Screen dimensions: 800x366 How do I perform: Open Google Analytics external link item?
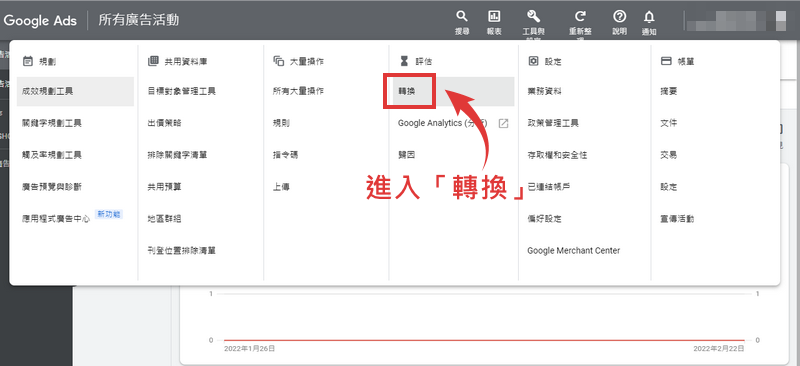(453, 123)
